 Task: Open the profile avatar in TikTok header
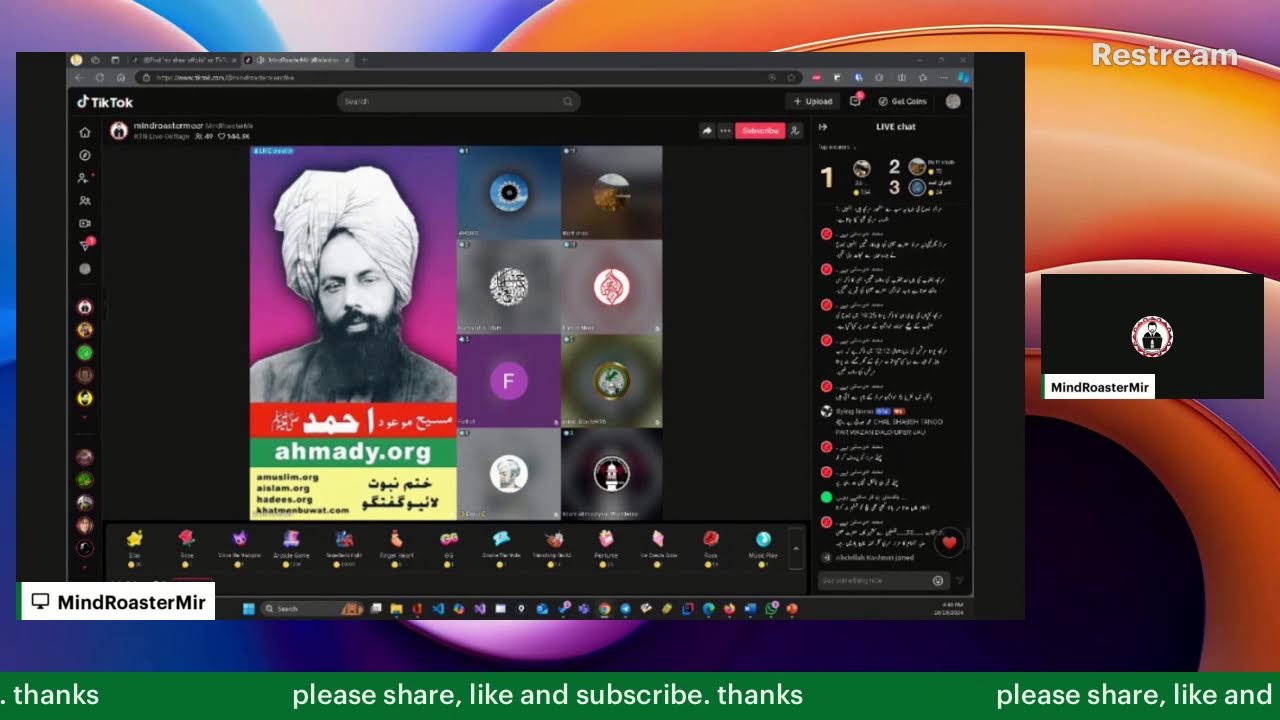click(953, 101)
